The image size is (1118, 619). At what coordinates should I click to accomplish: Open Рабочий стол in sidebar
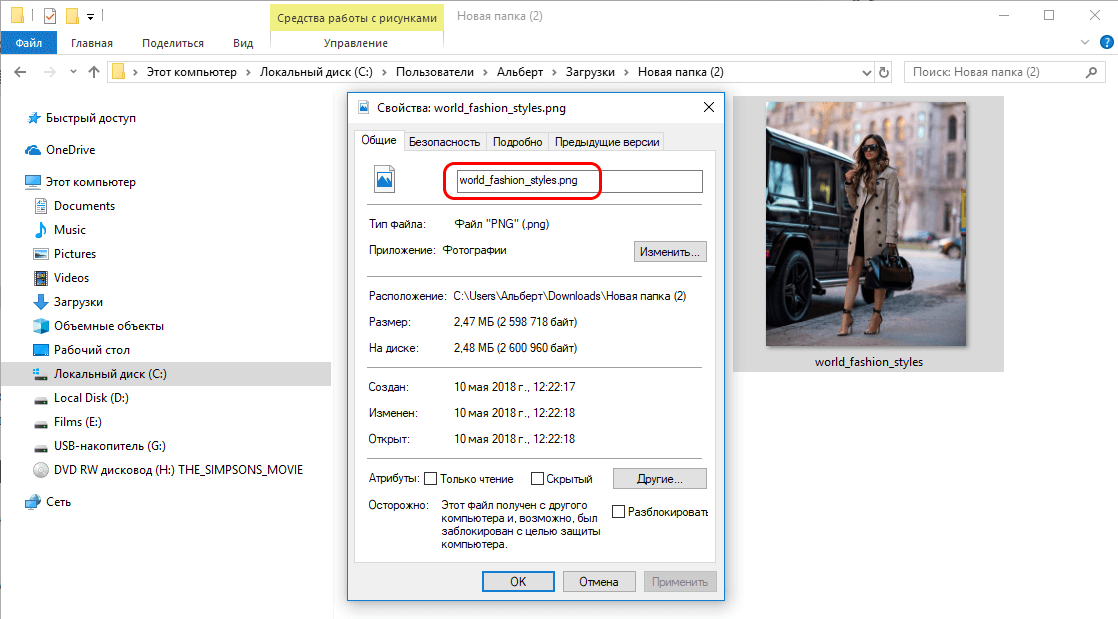click(x=92, y=350)
